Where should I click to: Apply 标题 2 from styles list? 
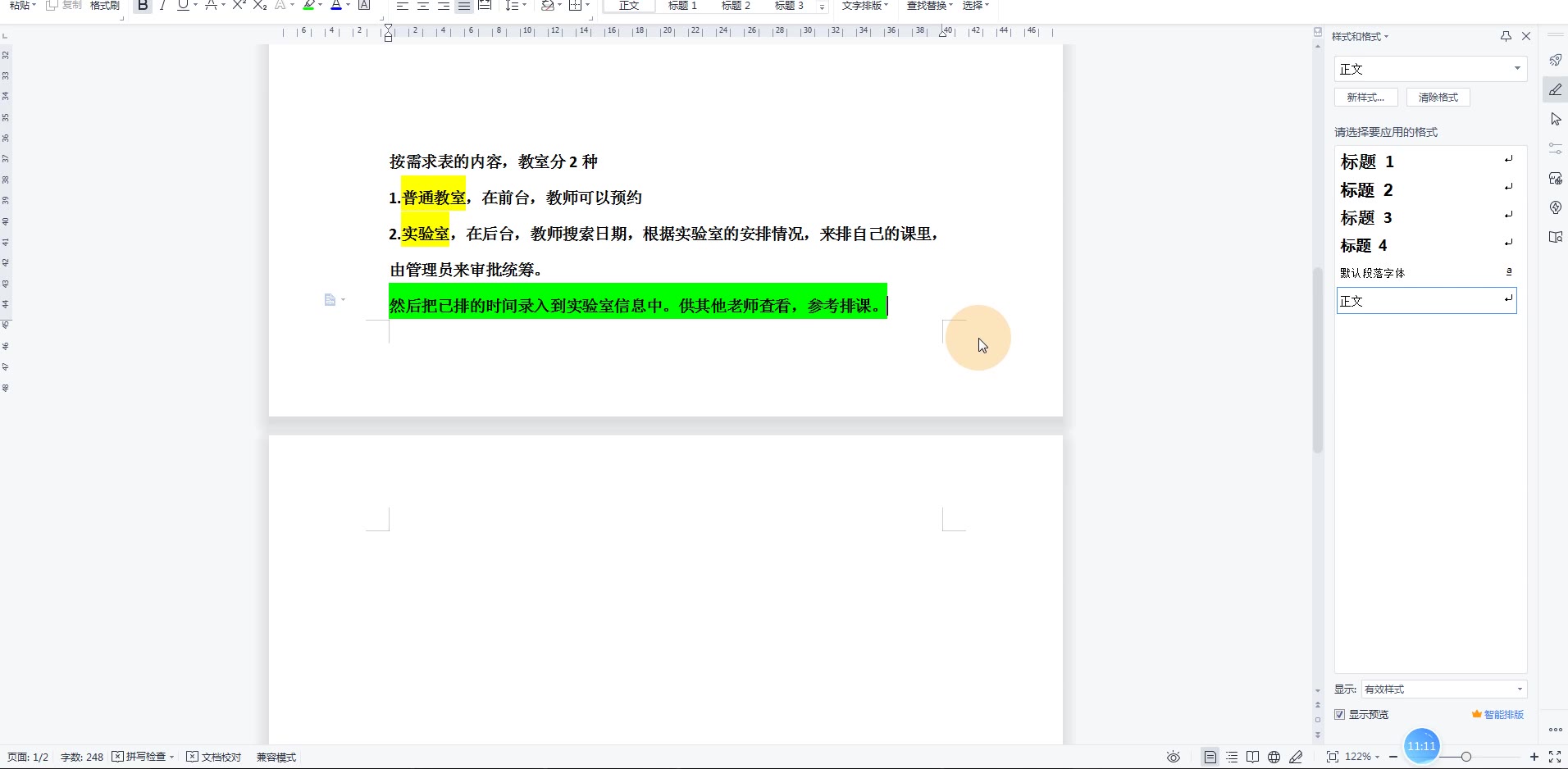pos(1426,189)
